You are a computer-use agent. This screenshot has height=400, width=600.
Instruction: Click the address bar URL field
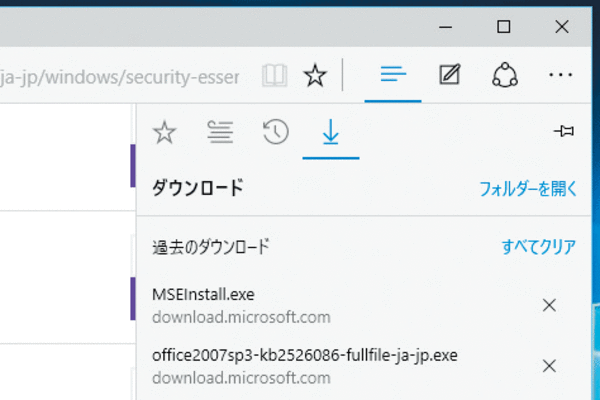coord(119,77)
